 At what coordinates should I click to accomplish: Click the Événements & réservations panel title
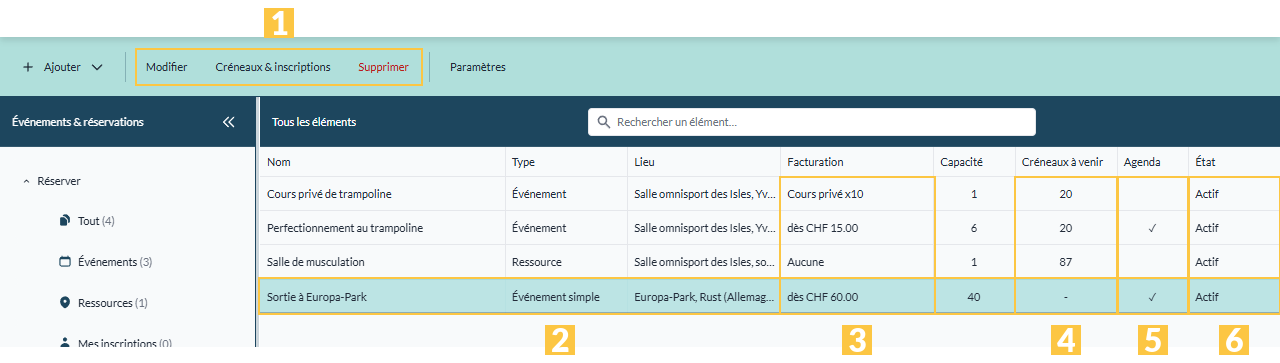(x=77, y=122)
